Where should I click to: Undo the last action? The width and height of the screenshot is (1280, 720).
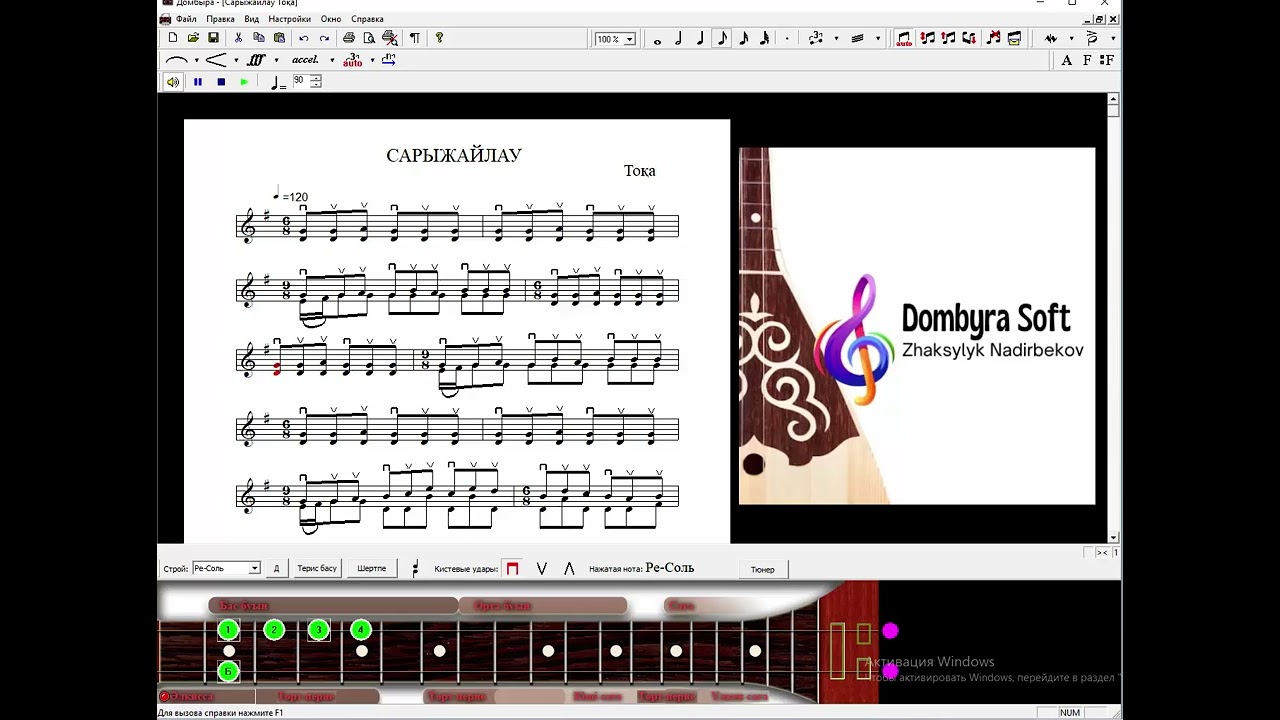(303, 38)
